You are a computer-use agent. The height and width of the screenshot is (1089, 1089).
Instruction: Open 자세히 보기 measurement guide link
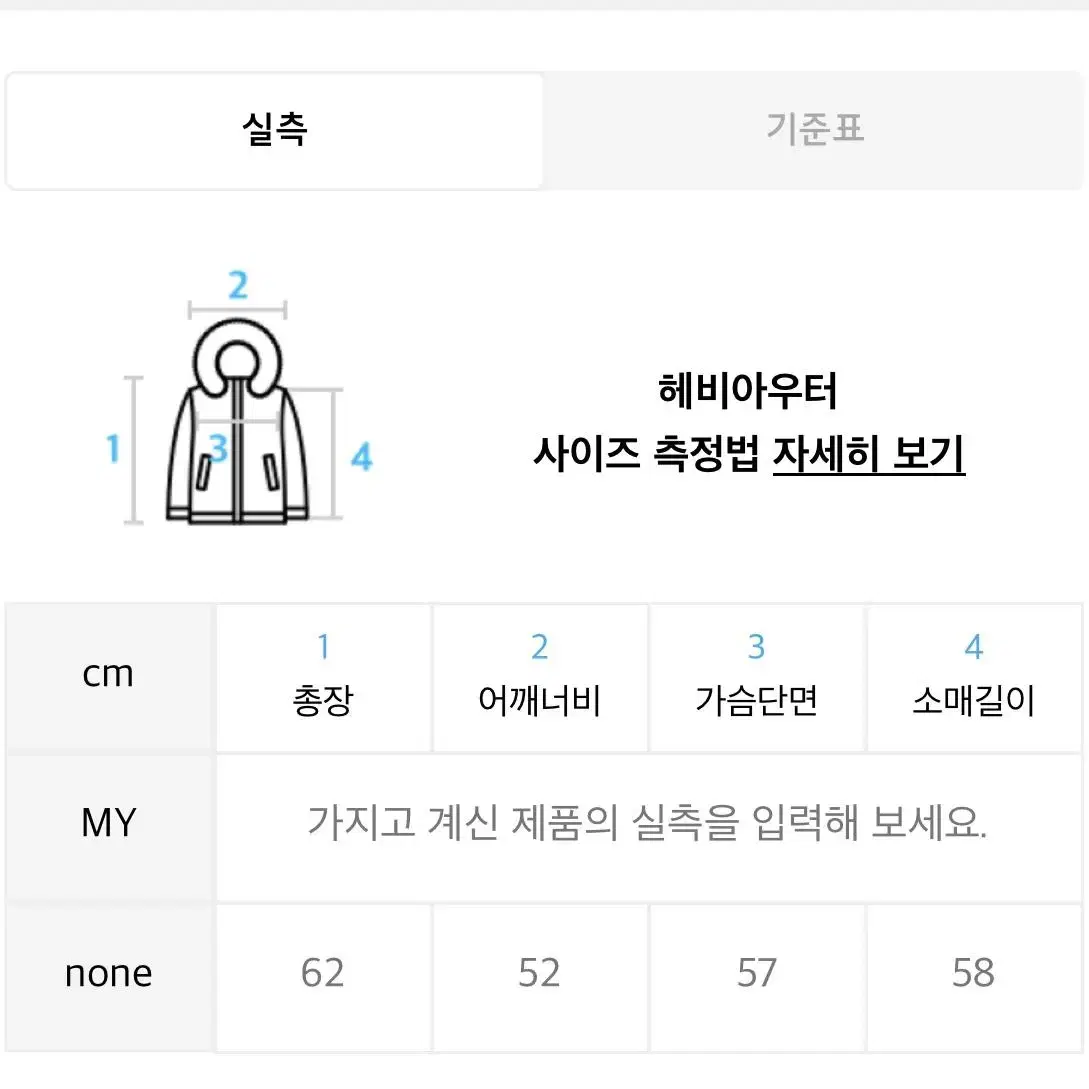pos(869,454)
